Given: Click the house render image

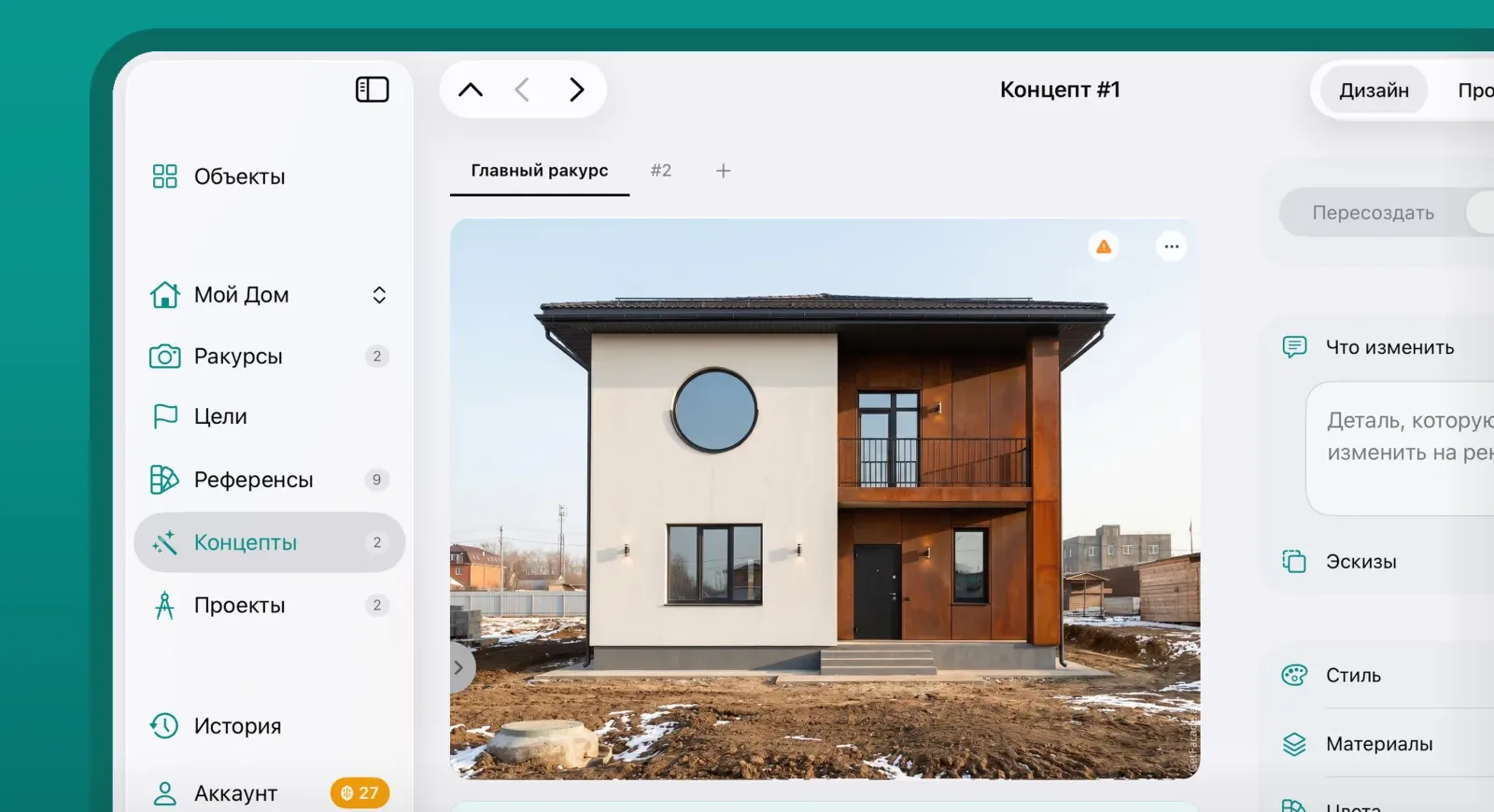Looking at the screenshot, I should (825, 499).
